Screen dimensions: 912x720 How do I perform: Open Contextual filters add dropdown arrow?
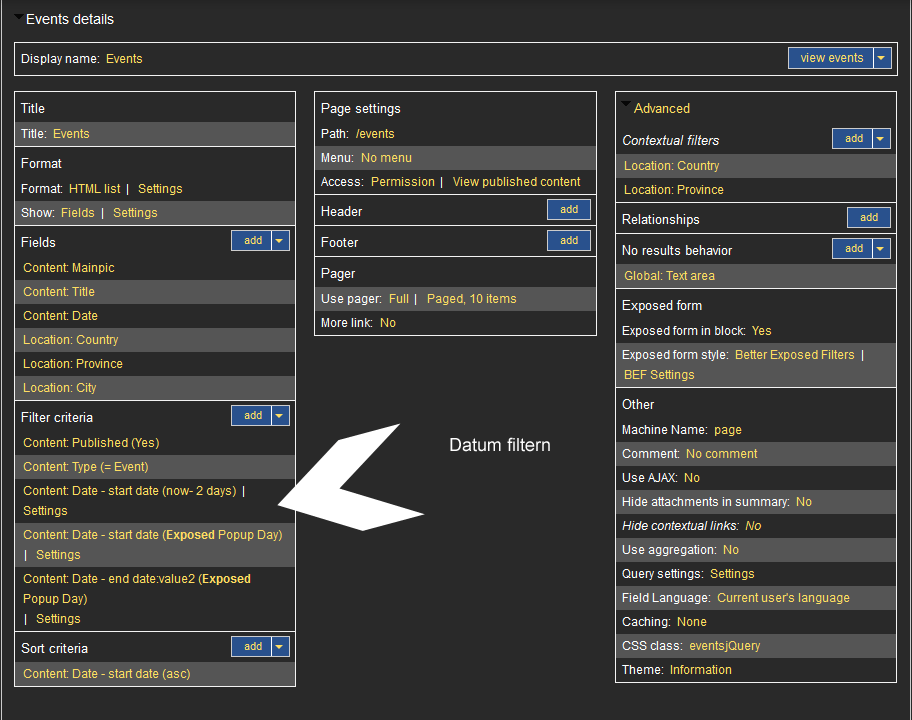coord(881,139)
